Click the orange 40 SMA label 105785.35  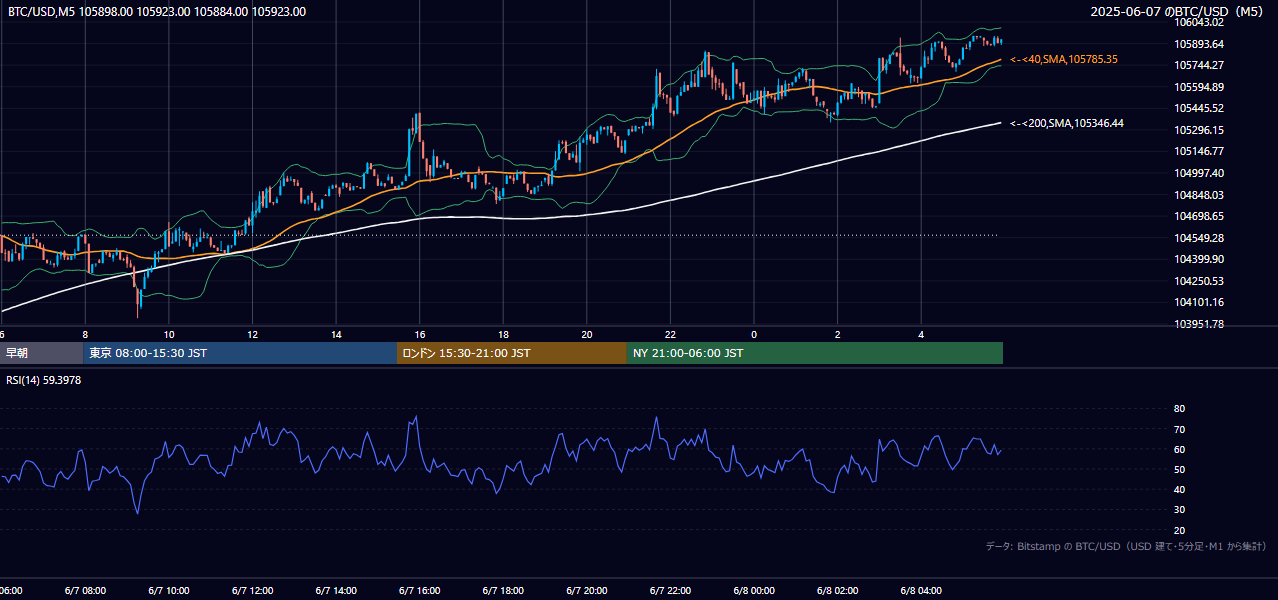point(1064,60)
